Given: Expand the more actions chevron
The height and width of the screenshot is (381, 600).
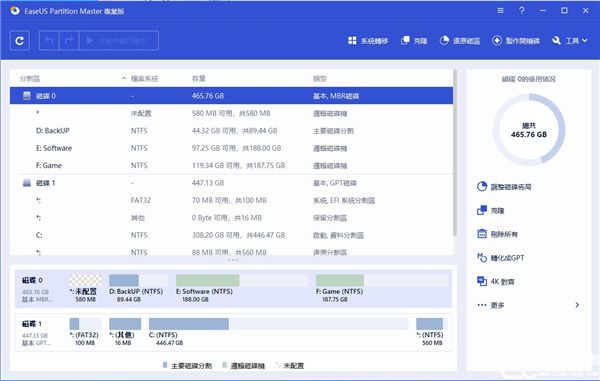Looking at the screenshot, I should 577,305.
